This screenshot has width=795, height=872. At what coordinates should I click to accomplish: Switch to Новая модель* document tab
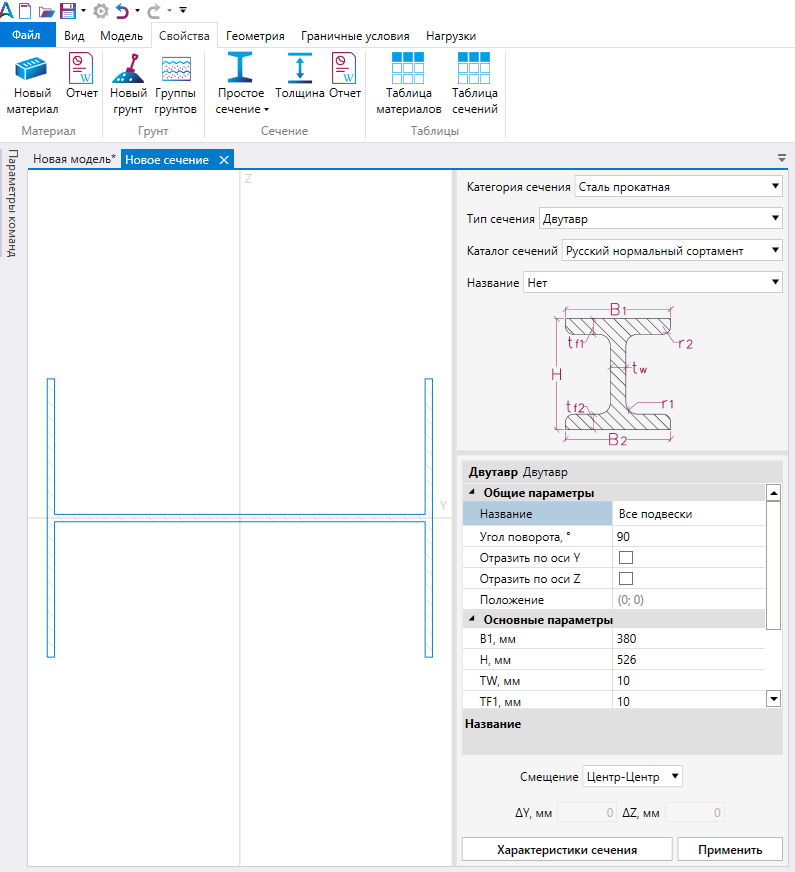click(74, 159)
